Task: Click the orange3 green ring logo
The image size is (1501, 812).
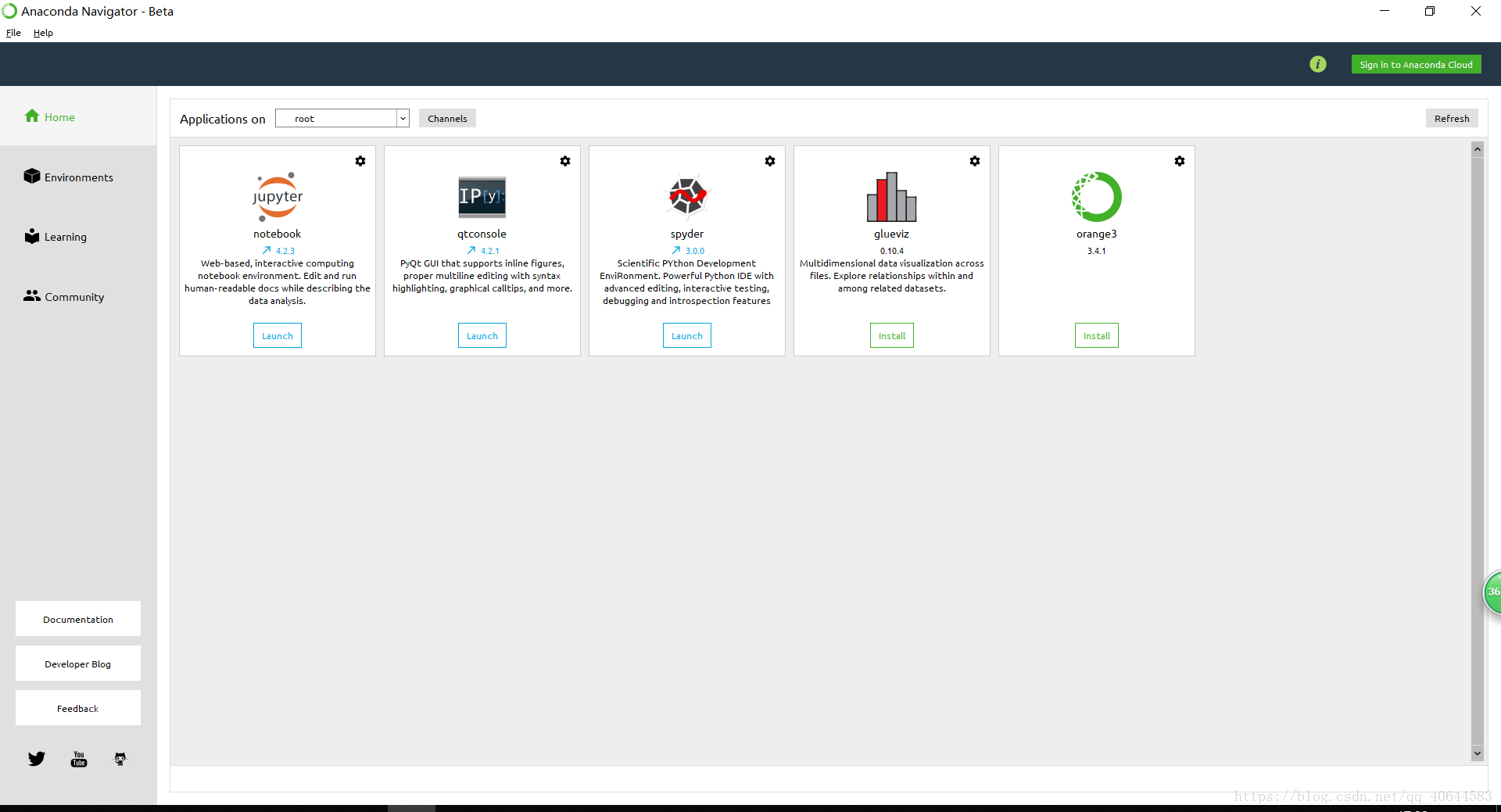Action: [1097, 197]
